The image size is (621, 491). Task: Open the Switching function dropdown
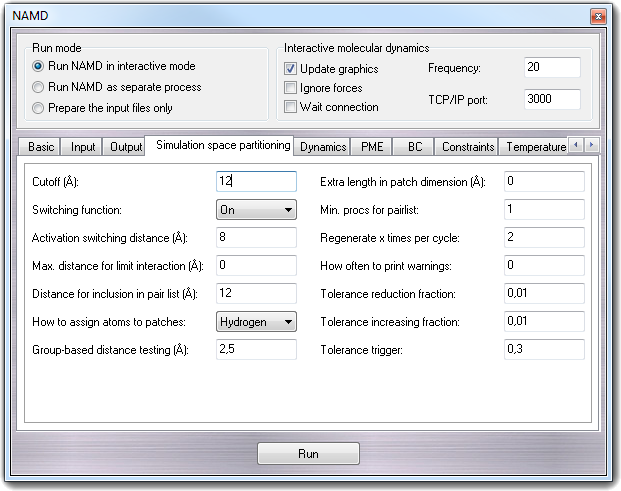point(257,210)
